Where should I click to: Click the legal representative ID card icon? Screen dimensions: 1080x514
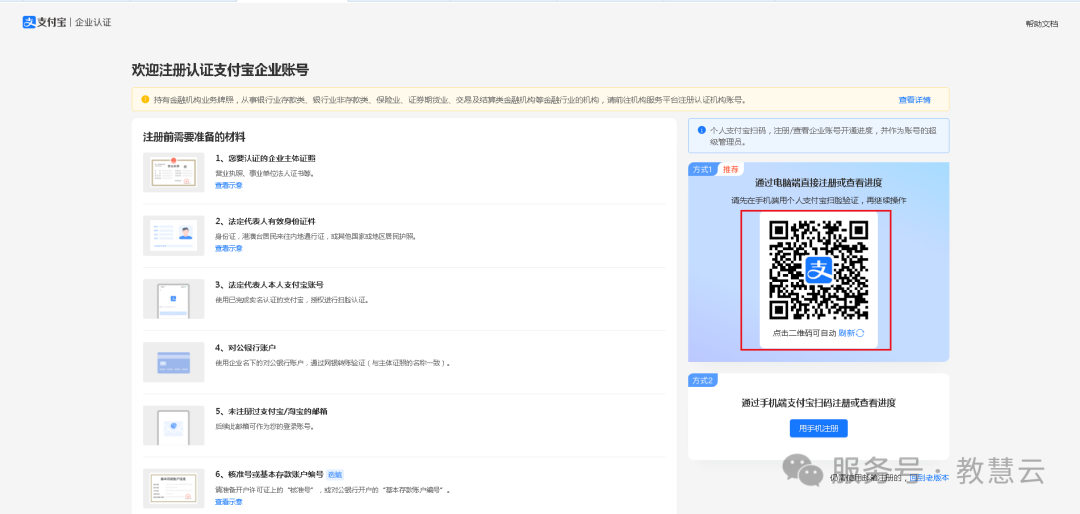click(173, 235)
